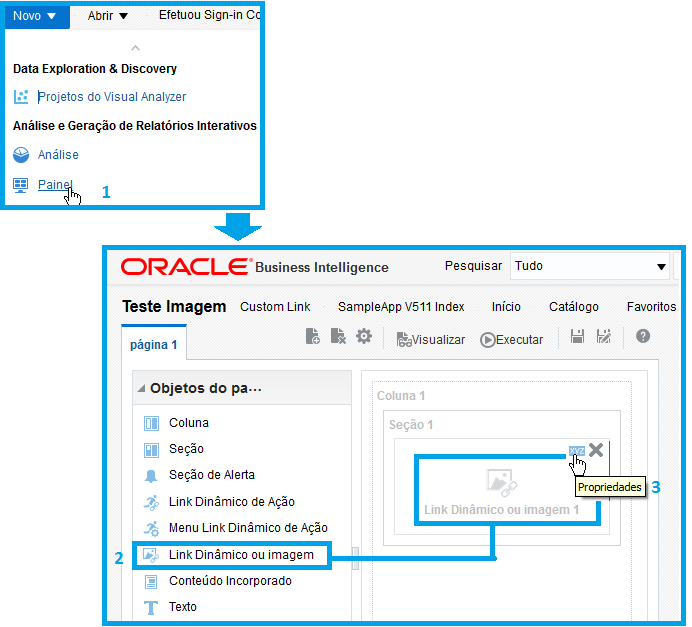Select the Texto object

183,607
